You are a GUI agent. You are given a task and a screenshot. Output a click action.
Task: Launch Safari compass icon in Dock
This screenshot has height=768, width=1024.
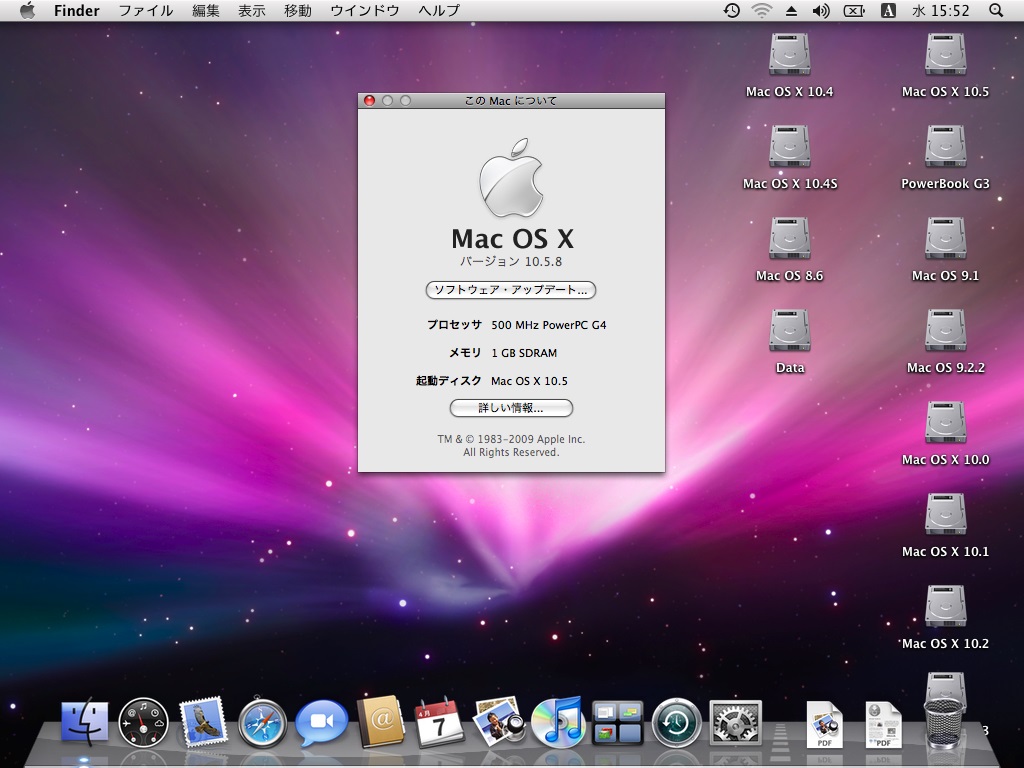pos(263,723)
